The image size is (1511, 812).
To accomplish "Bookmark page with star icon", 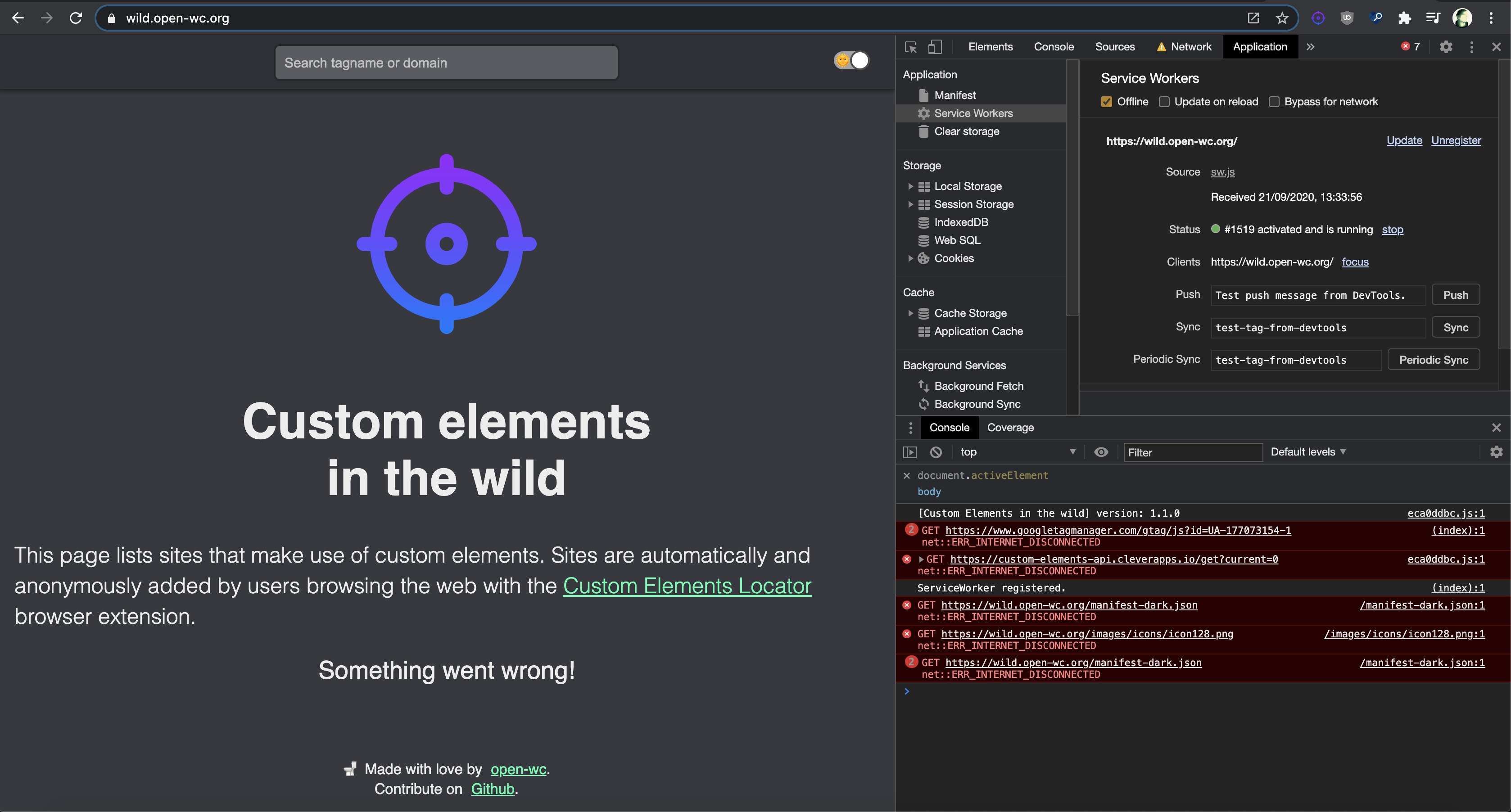I will click(x=1282, y=18).
